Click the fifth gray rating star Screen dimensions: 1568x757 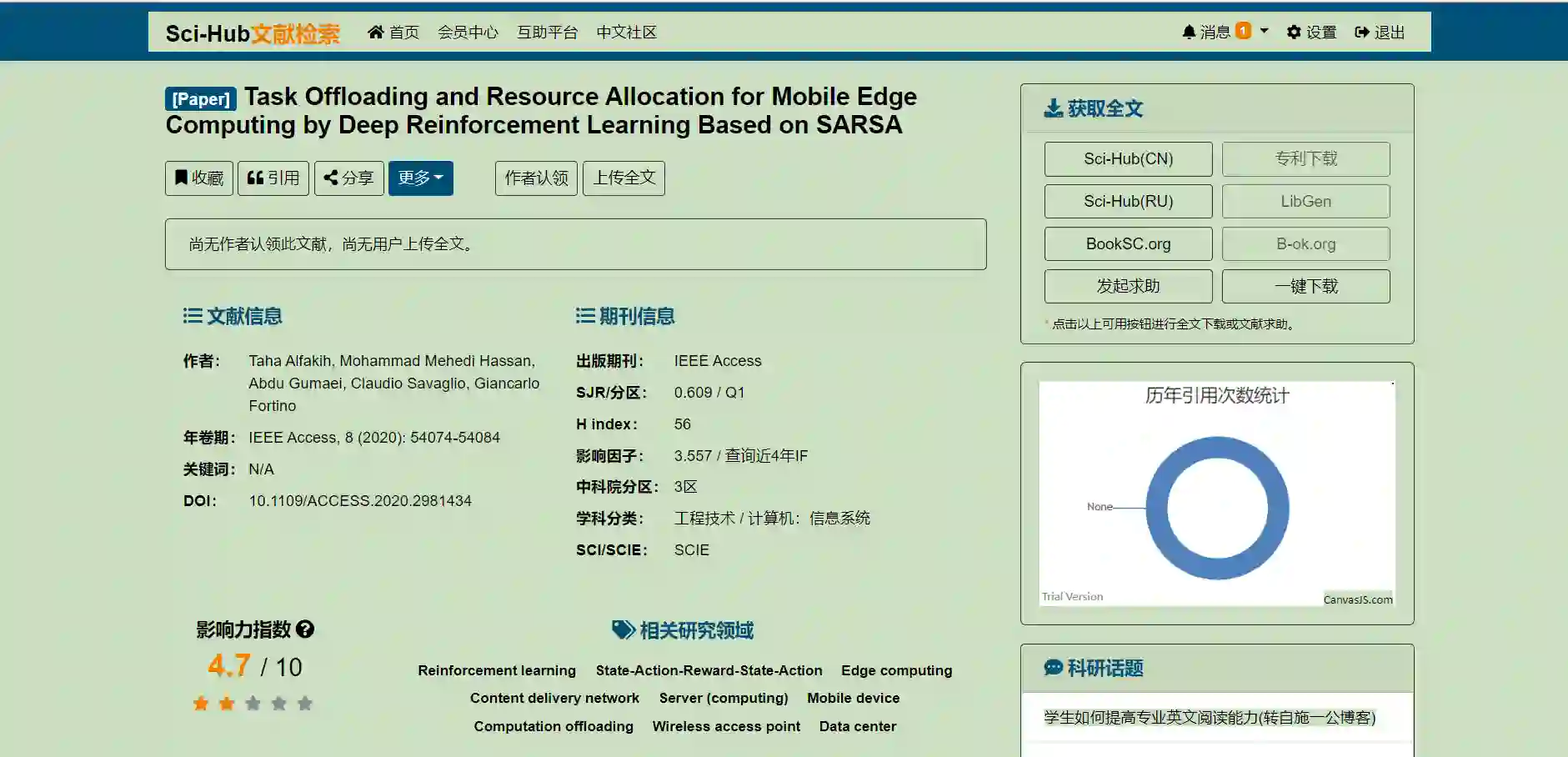(305, 704)
